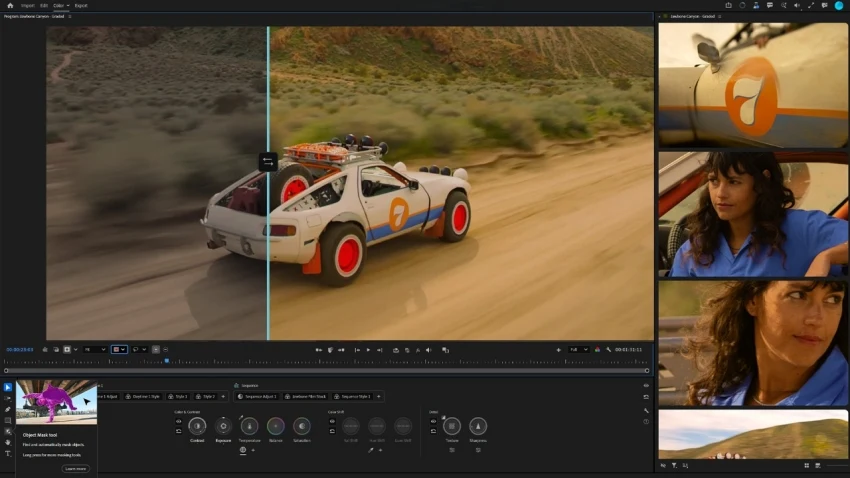Select the car number 7 close-up thumbnail
Image resolution: width=850 pixels, height=478 pixels.
[x=753, y=85]
